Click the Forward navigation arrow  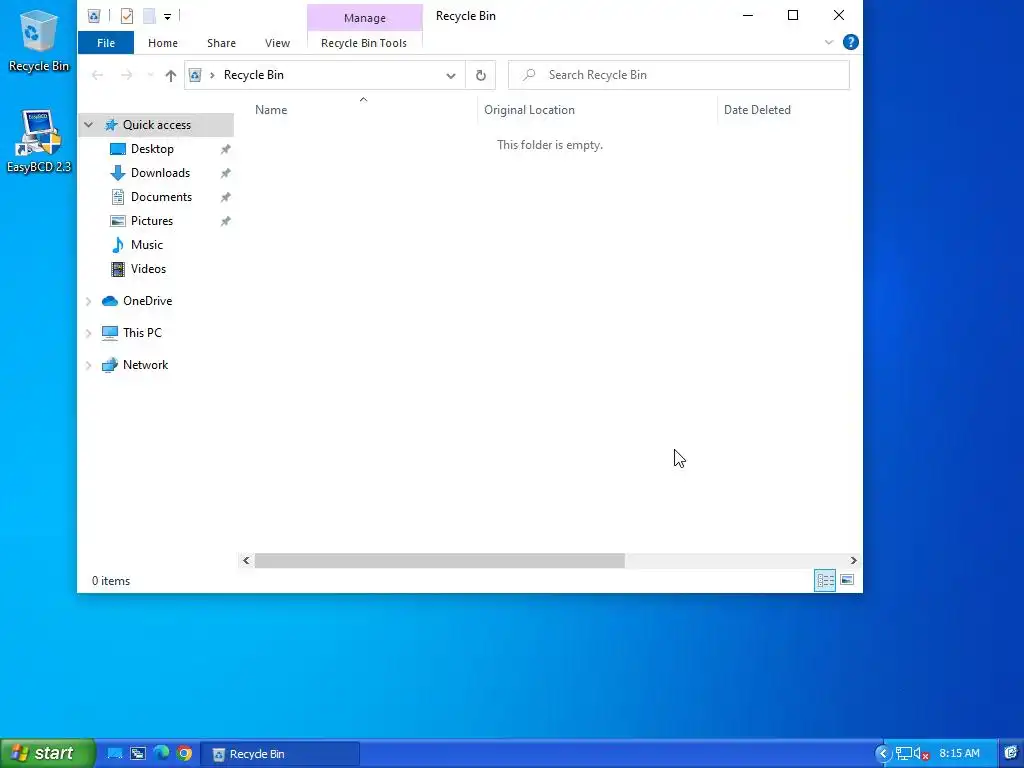pyautogui.click(x=127, y=75)
